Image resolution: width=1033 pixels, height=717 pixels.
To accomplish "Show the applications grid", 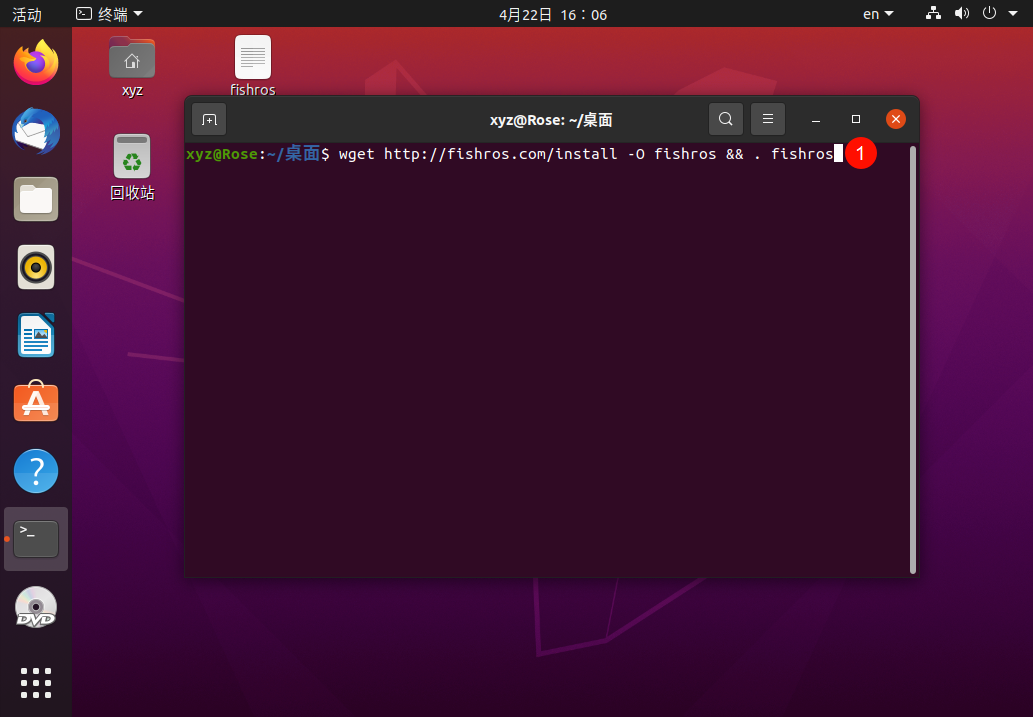I will 36,683.
